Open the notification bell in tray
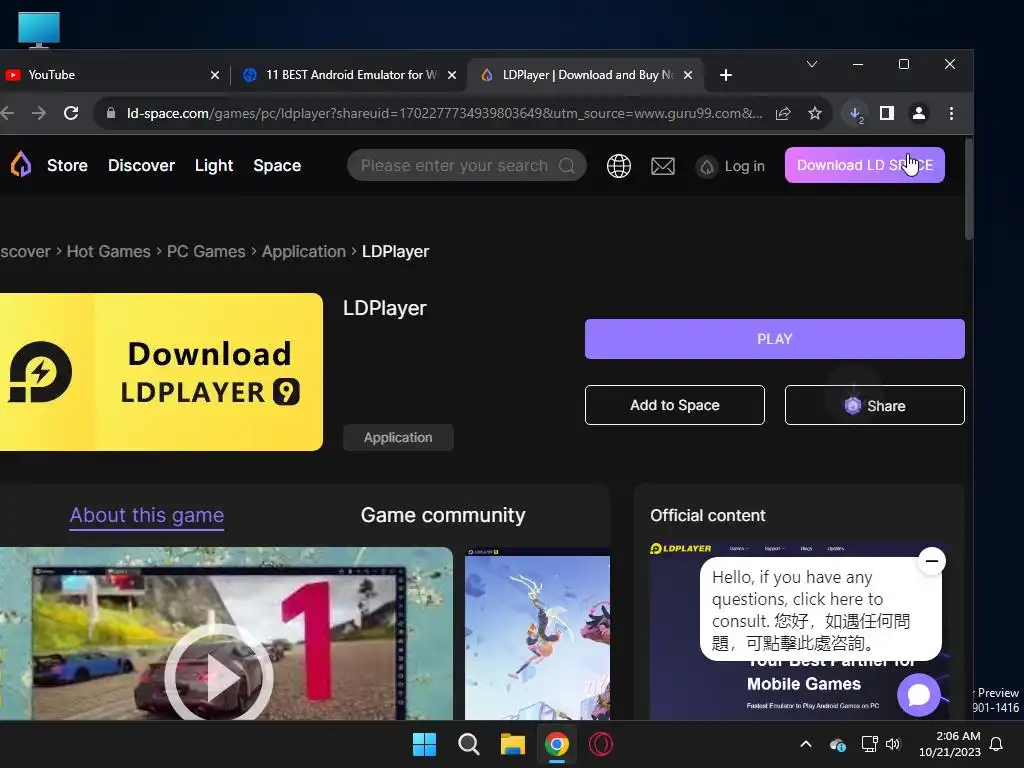The width and height of the screenshot is (1024, 768). 996,744
